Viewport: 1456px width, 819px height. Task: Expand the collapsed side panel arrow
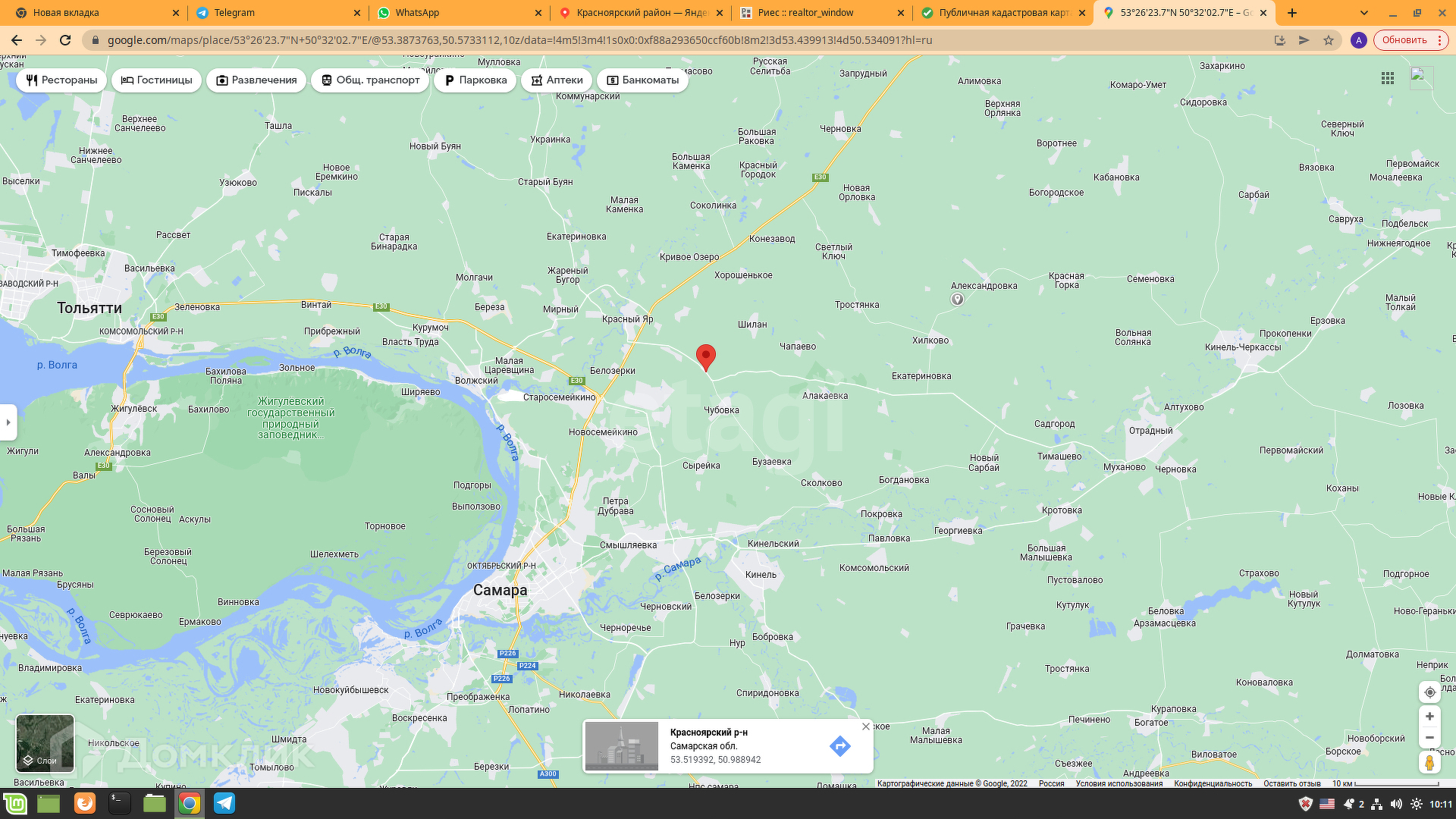pyautogui.click(x=8, y=422)
